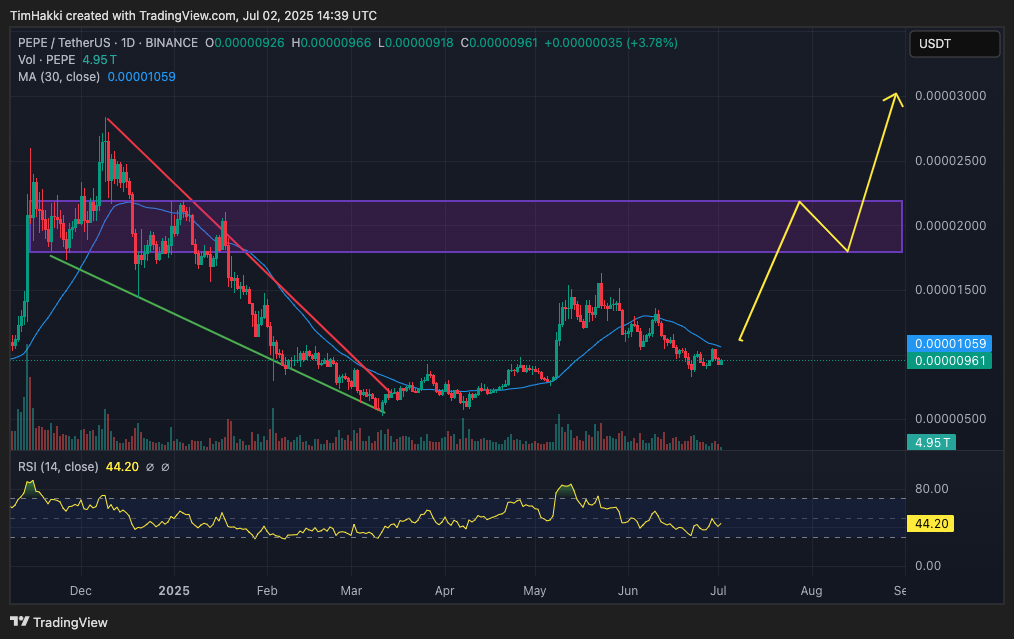Click the yellow arrowhead at the projection top
This screenshot has width=1014, height=639.
895,98
